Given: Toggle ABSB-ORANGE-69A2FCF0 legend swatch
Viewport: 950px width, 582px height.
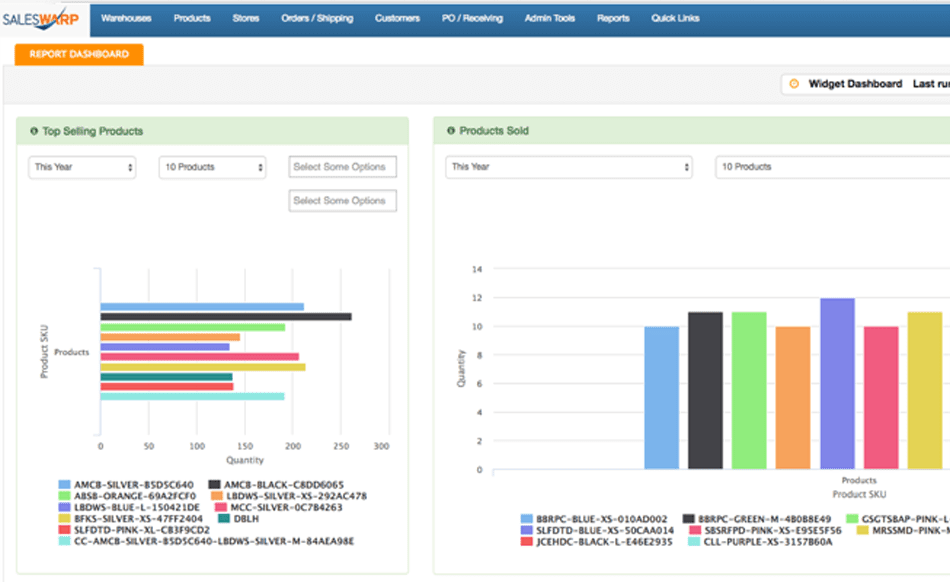Looking at the screenshot, I should (x=64, y=495).
